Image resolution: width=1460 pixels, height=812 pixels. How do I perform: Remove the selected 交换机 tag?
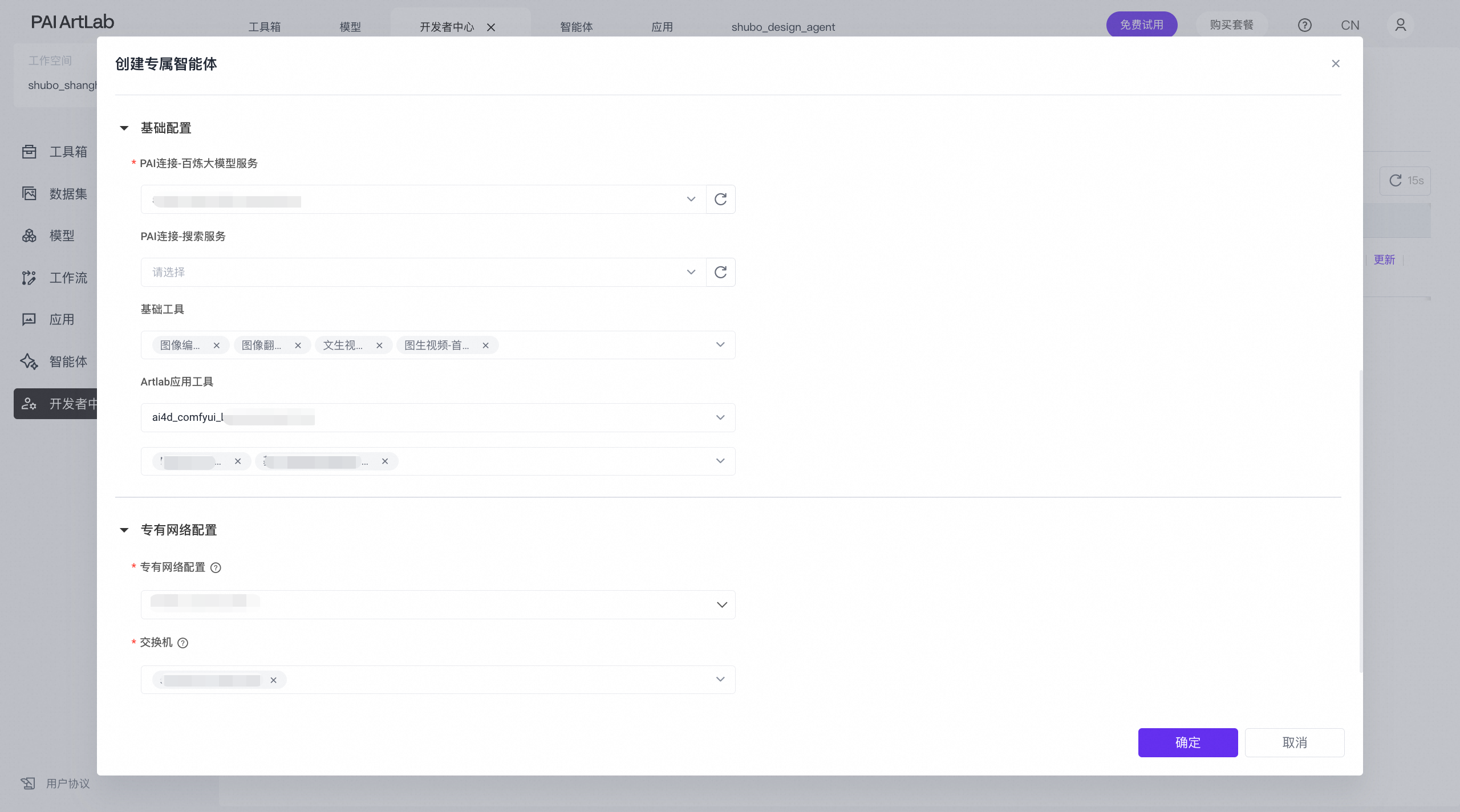pos(273,680)
